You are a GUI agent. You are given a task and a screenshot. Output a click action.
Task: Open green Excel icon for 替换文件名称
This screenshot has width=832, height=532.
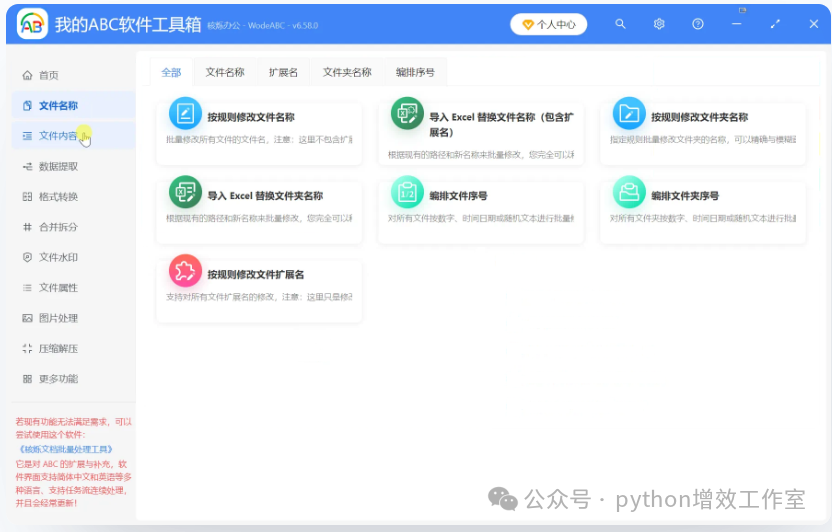407,113
